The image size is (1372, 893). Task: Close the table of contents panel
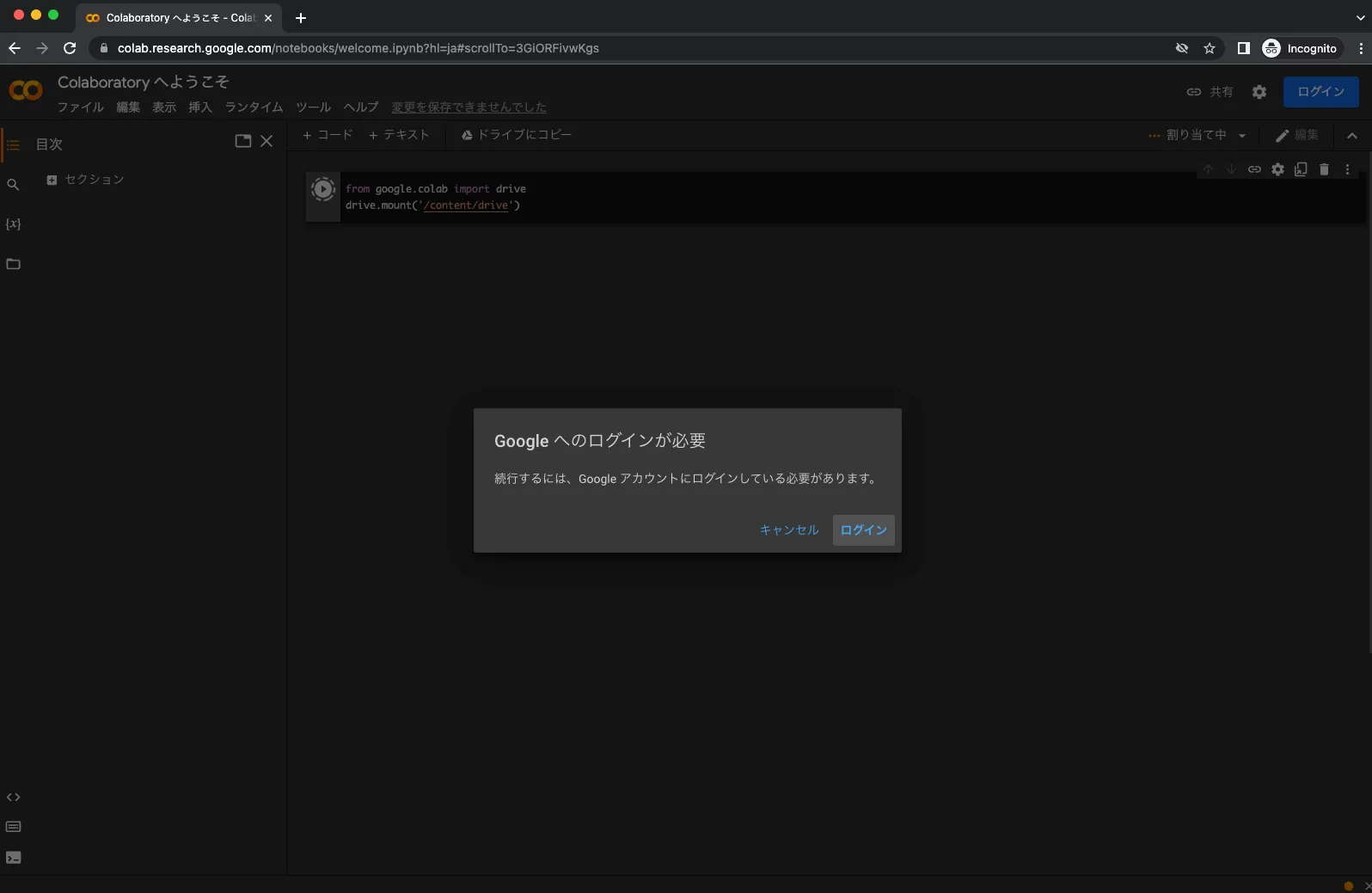(266, 141)
